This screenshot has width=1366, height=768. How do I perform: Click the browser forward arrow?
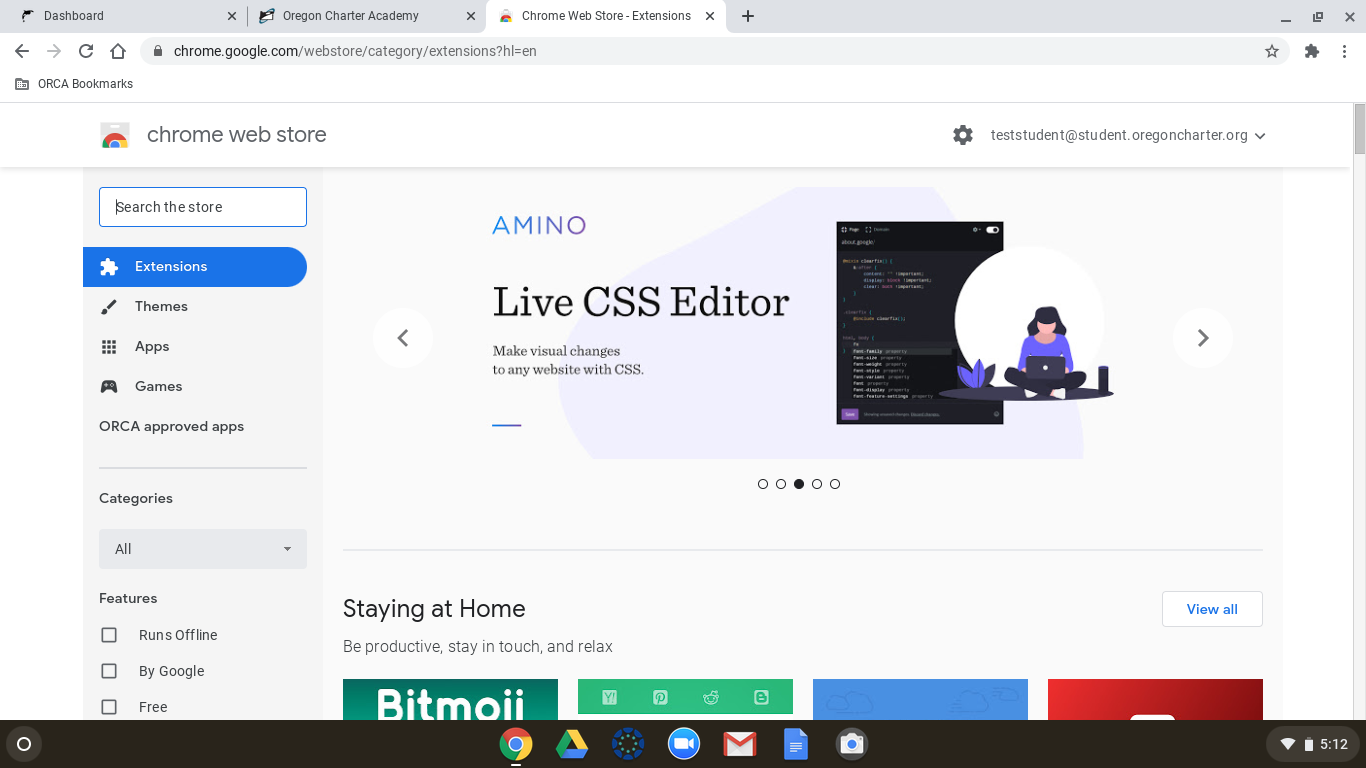(x=54, y=51)
